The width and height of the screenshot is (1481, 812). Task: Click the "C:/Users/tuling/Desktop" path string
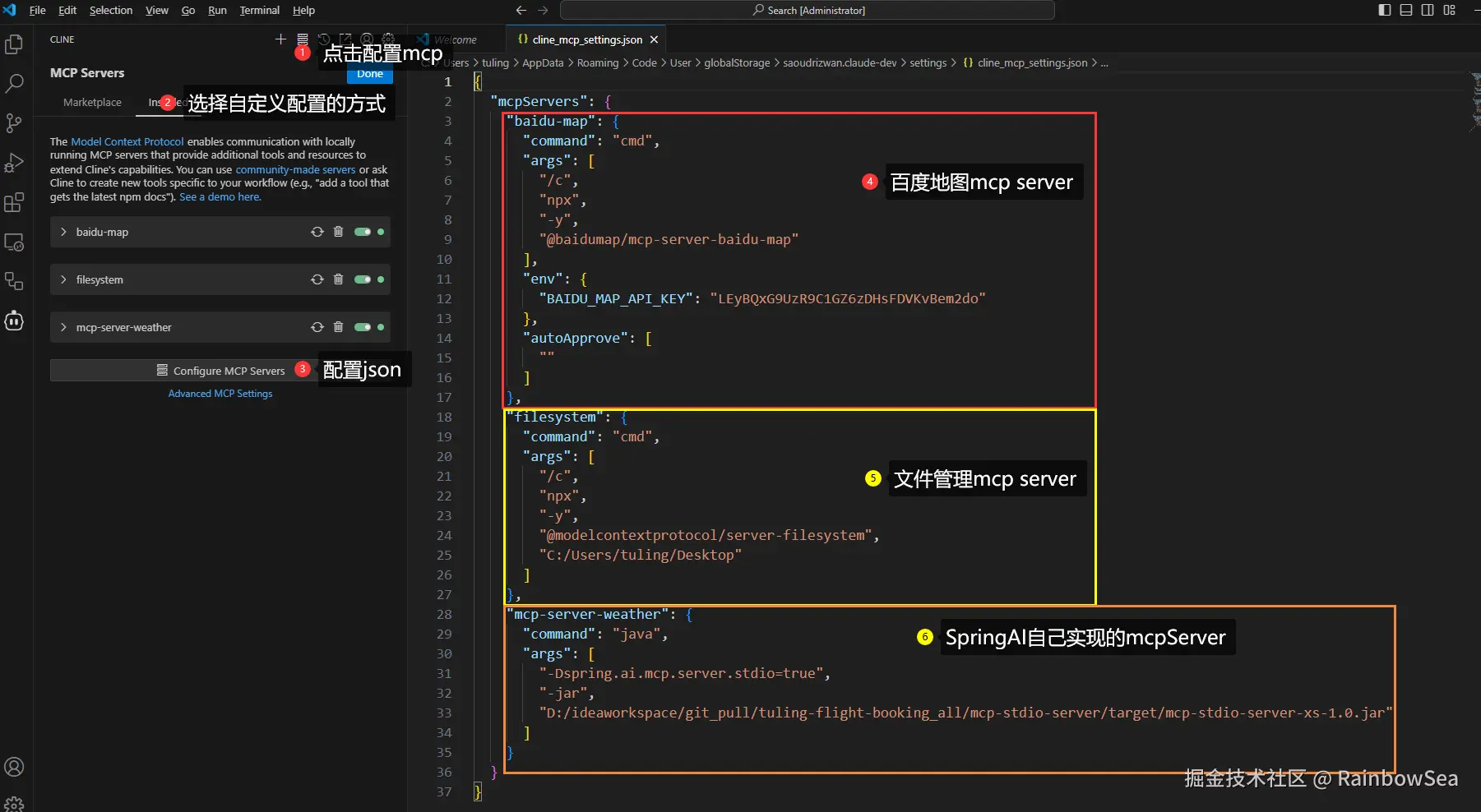(641, 555)
